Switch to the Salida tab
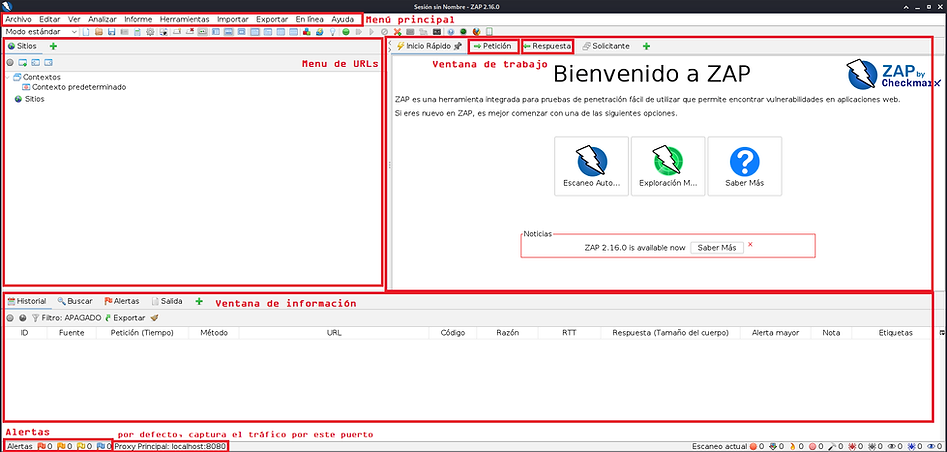The width and height of the screenshot is (947, 452). (x=167, y=301)
